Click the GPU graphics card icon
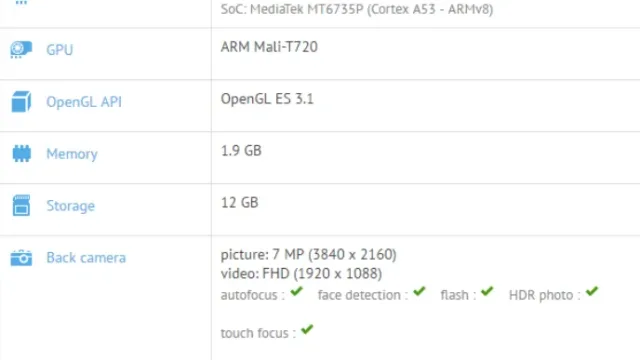 click(x=21, y=49)
